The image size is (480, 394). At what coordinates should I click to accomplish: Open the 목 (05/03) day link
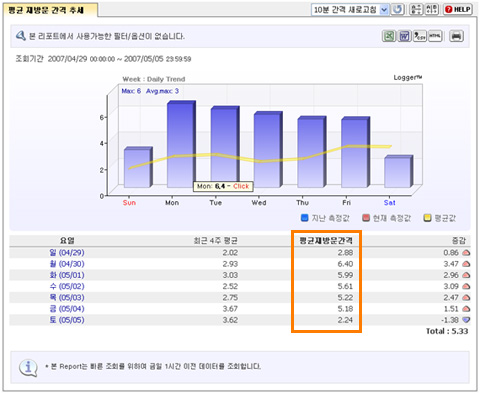click(x=67, y=298)
